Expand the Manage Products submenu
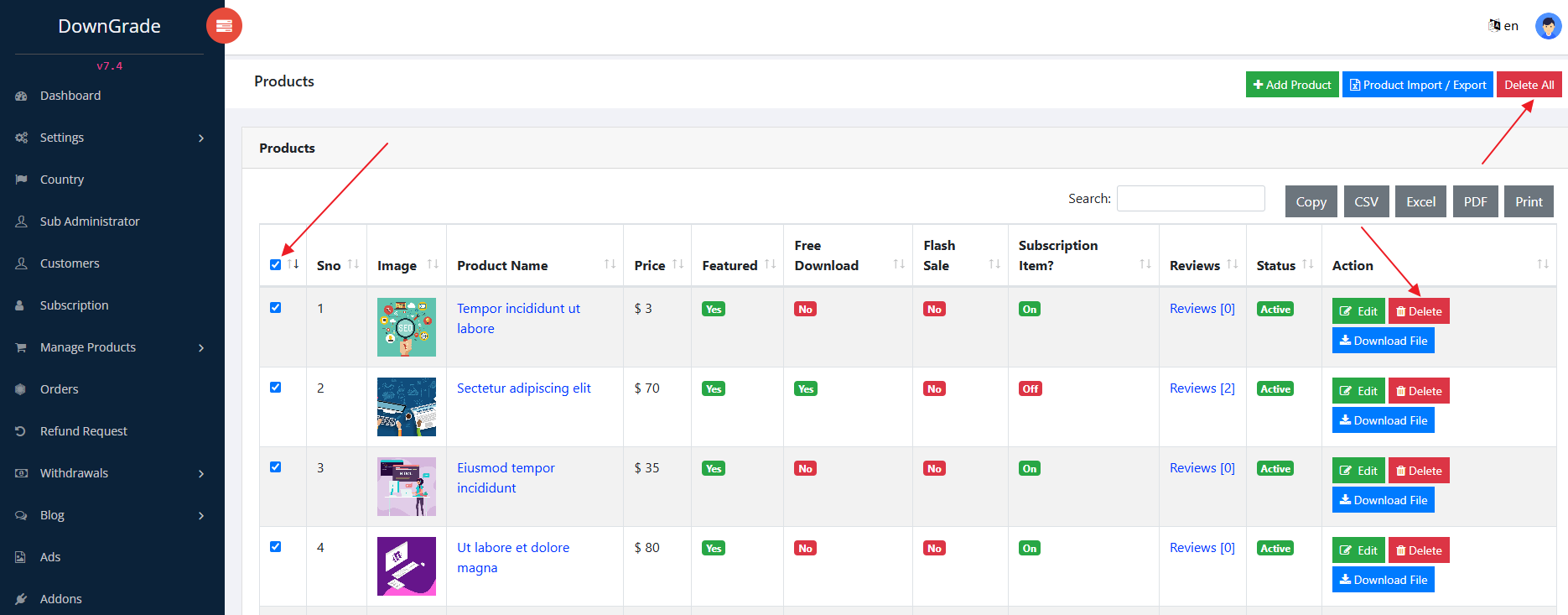 201,348
